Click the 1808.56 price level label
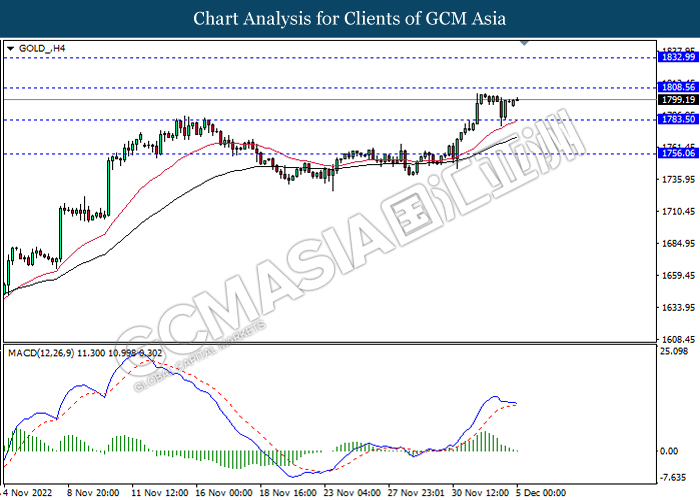Screen dimensions: 700x500 click(678, 87)
